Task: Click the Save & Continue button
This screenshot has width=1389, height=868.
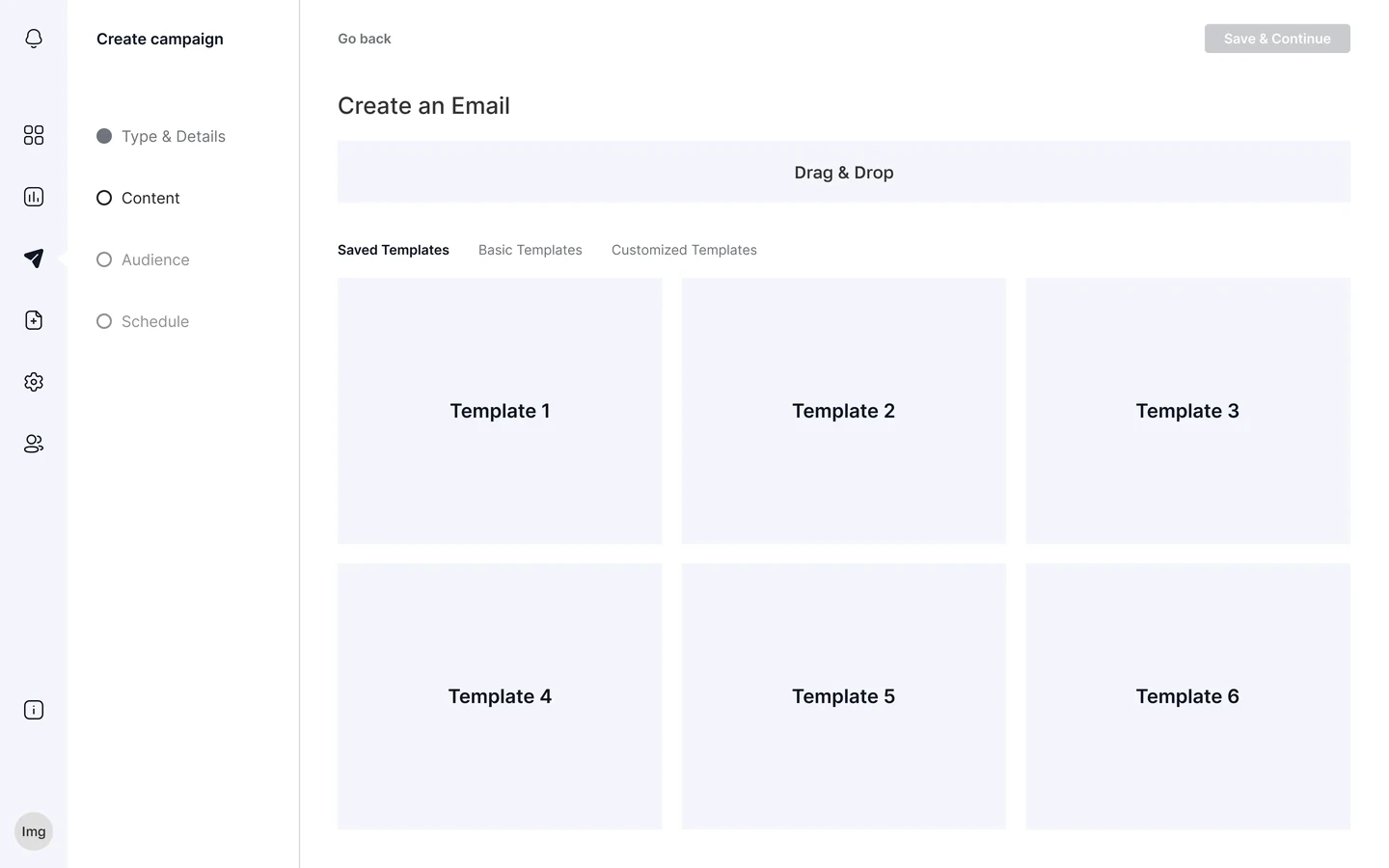Action: pyautogui.click(x=1277, y=39)
